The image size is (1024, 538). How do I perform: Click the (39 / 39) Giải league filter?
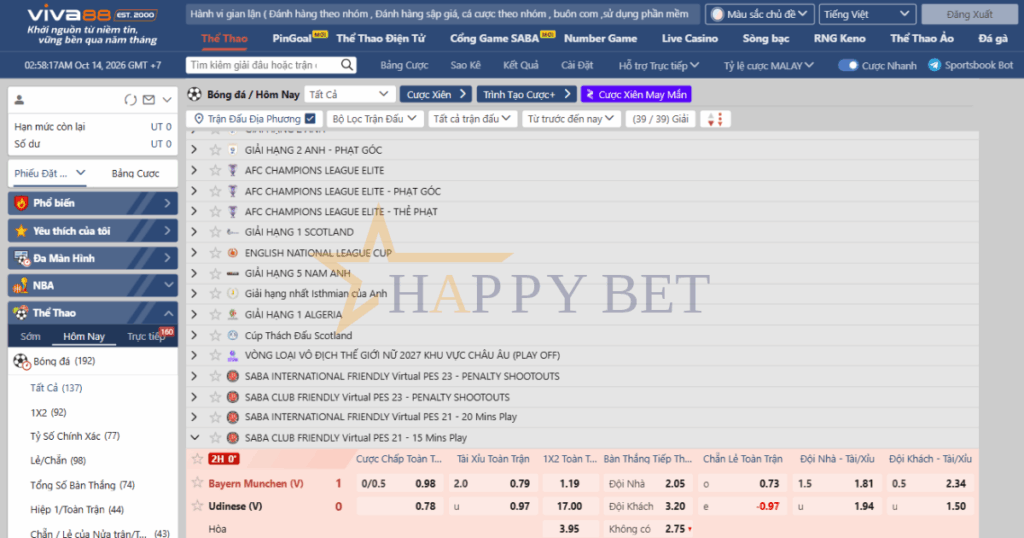(x=660, y=119)
